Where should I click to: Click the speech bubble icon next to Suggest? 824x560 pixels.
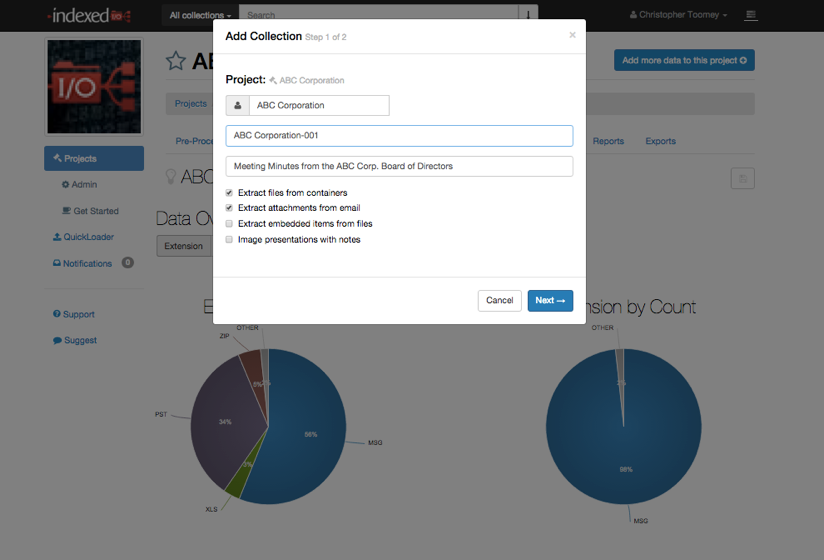click(57, 340)
